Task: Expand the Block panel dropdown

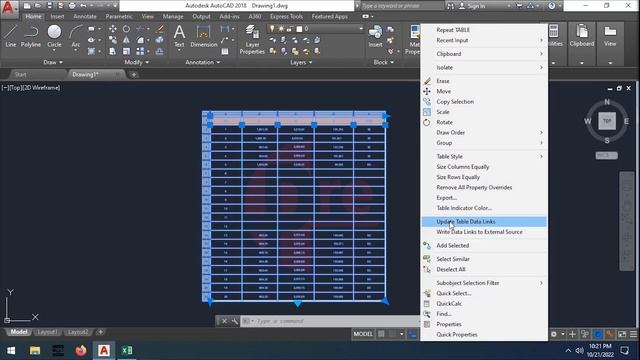Action: (x=384, y=62)
